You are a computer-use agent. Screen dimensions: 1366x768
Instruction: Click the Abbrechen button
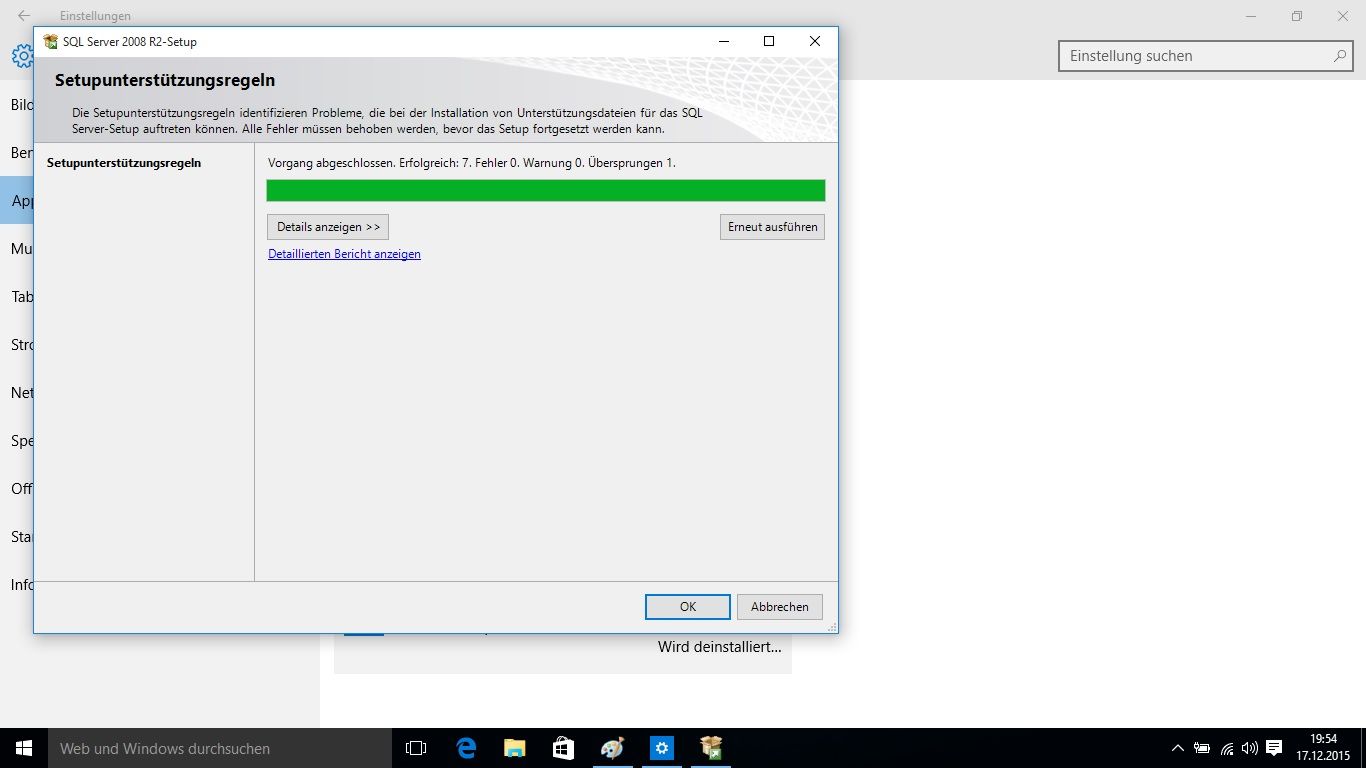(x=780, y=607)
